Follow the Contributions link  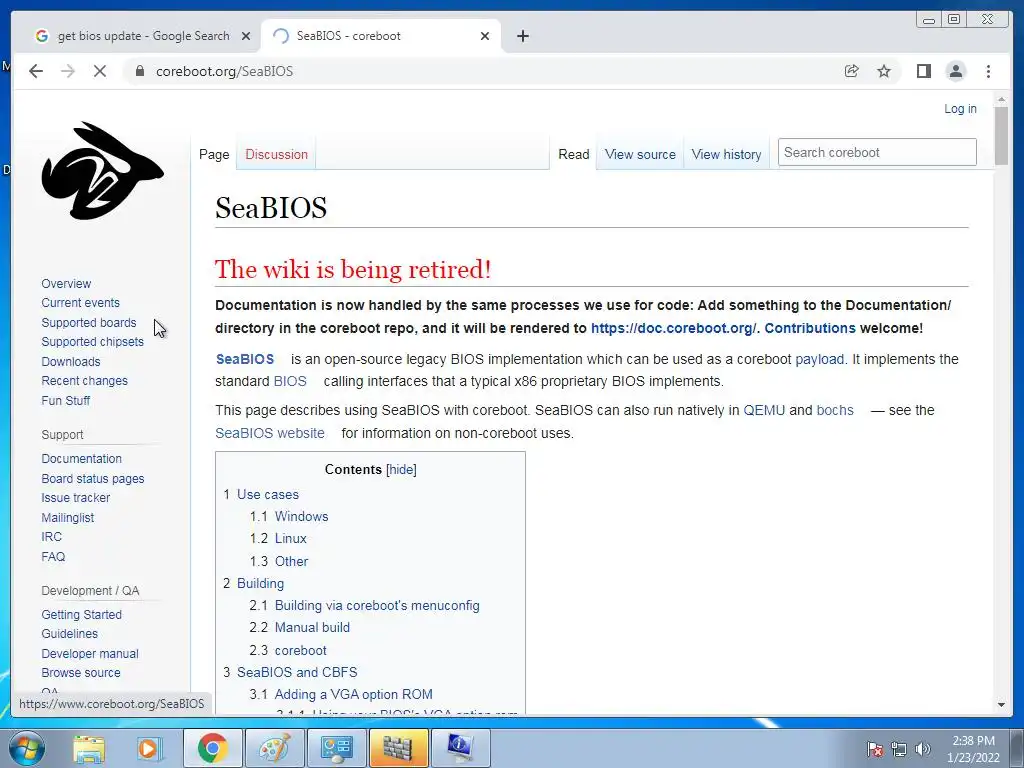pyautogui.click(x=810, y=328)
